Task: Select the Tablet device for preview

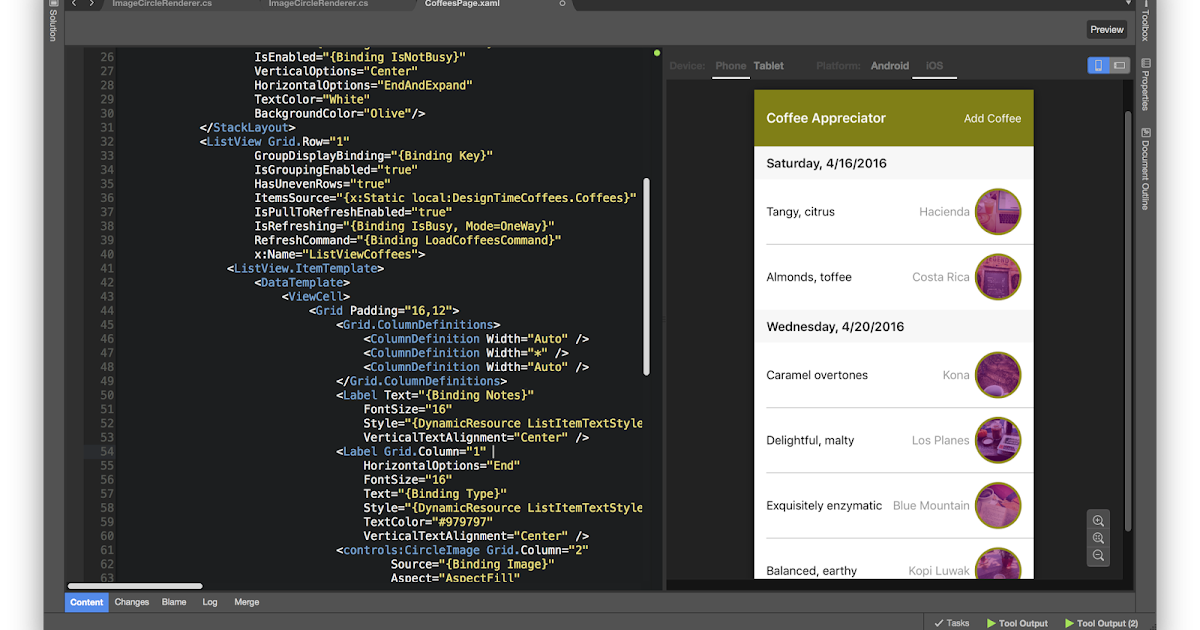Action: [768, 66]
